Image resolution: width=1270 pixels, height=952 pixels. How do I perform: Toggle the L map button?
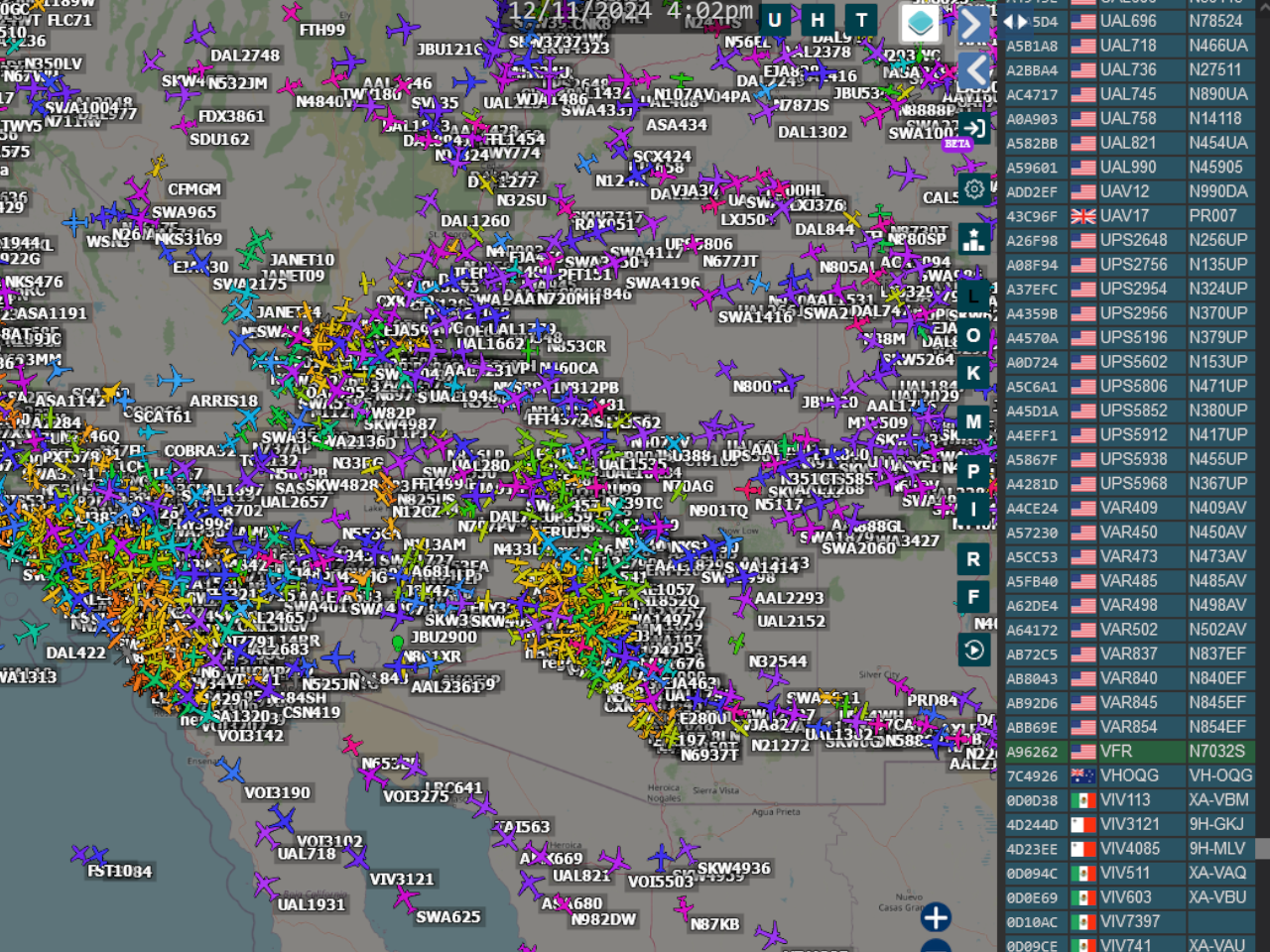point(973,295)
